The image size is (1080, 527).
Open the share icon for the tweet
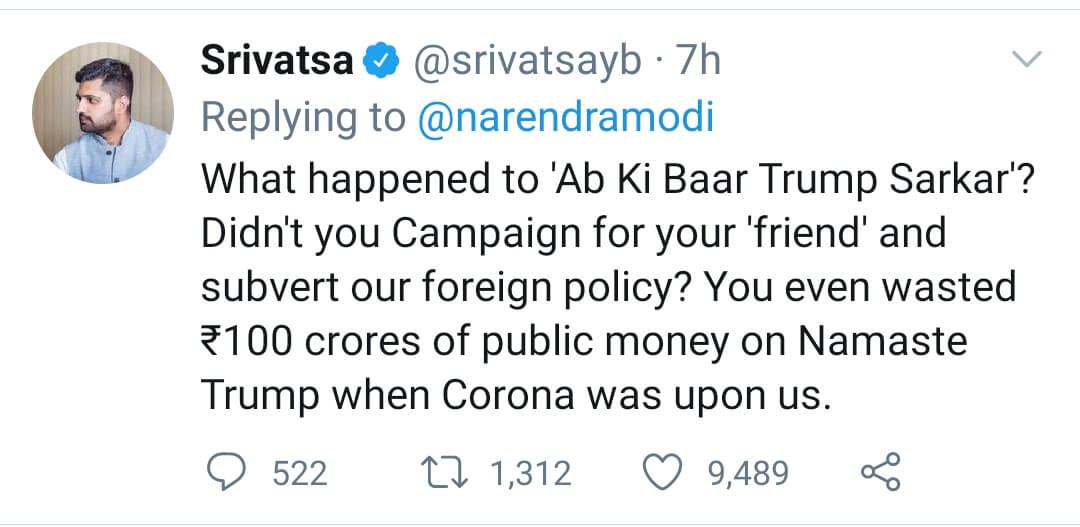click(880, 472)
